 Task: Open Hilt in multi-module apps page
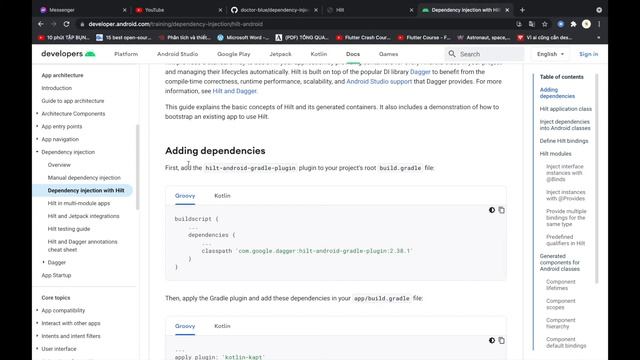pyautogui.click(x=79, y=203)
